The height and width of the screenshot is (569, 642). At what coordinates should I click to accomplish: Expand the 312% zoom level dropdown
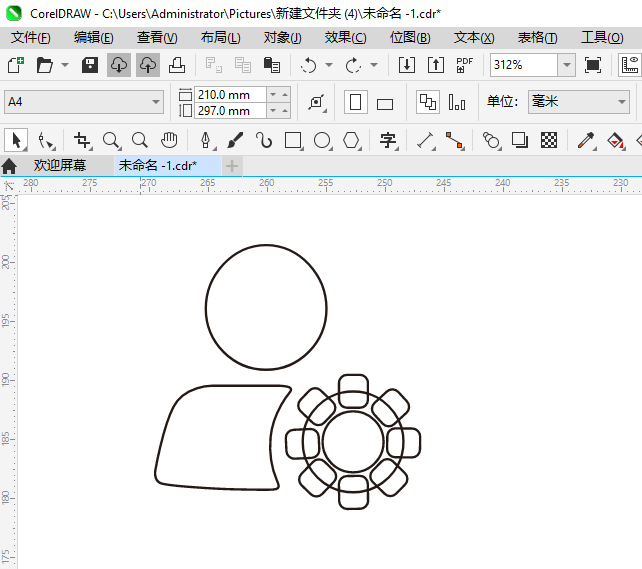pos(567,65)
